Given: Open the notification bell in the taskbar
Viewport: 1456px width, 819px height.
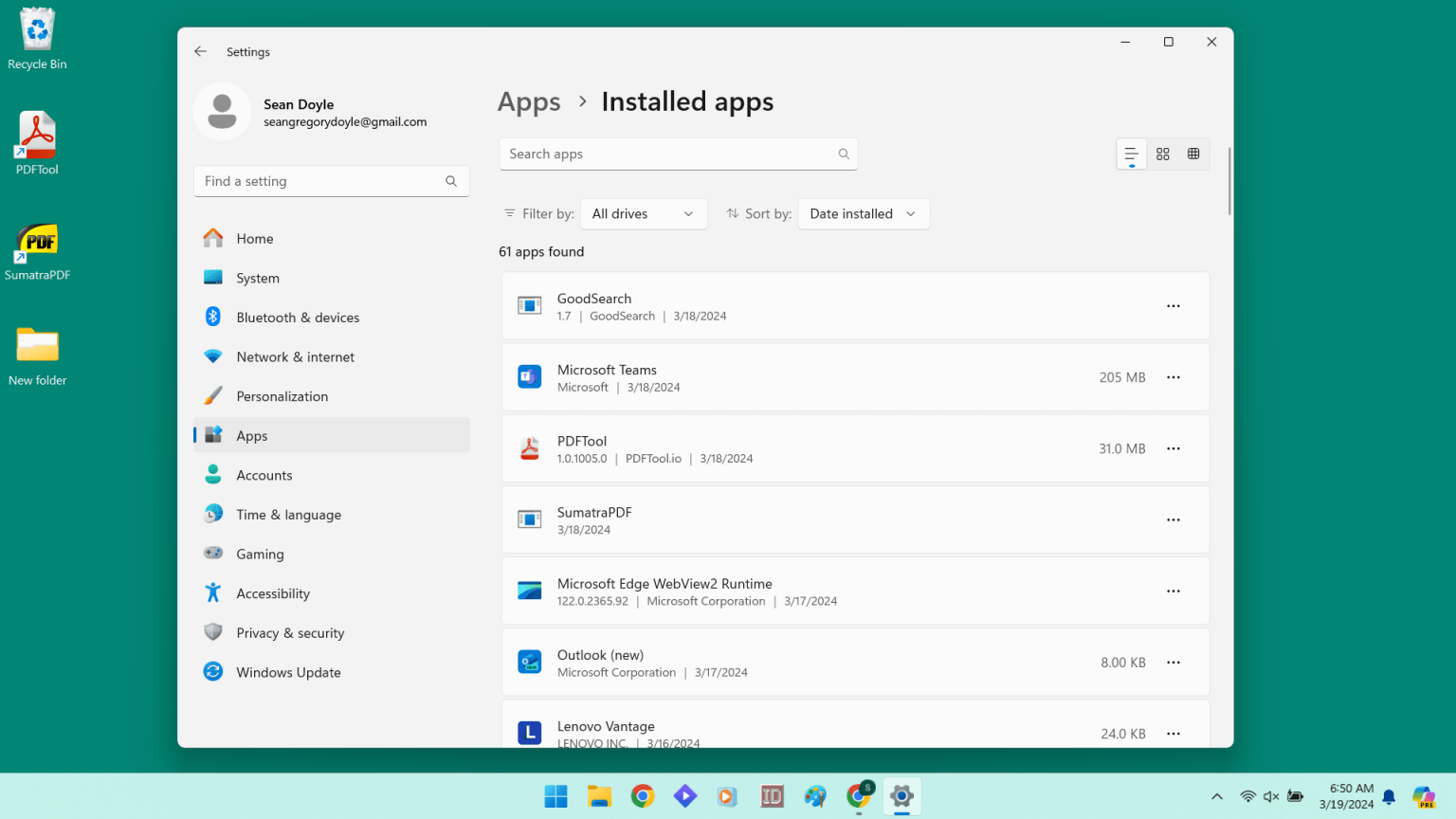Looking at the screenshot, I should click(1389, 796).
